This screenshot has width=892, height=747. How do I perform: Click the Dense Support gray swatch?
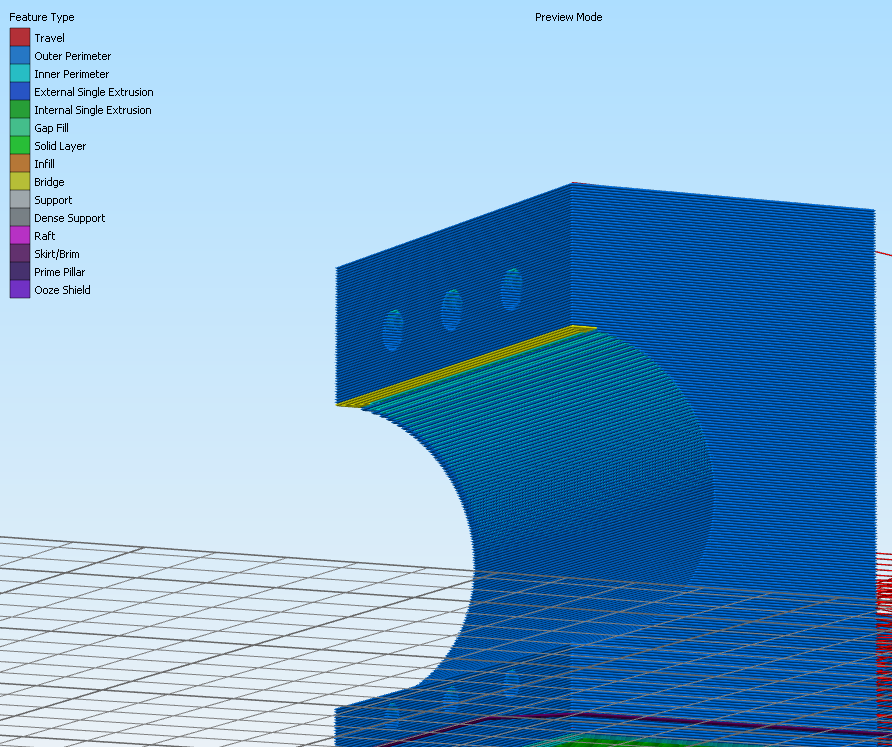[x=20, y=217]
